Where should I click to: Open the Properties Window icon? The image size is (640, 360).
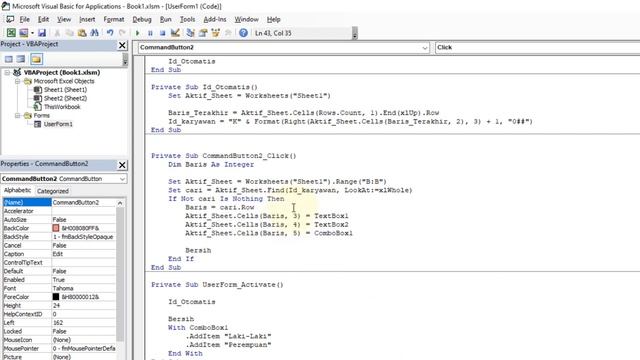(x=203, y=33)
